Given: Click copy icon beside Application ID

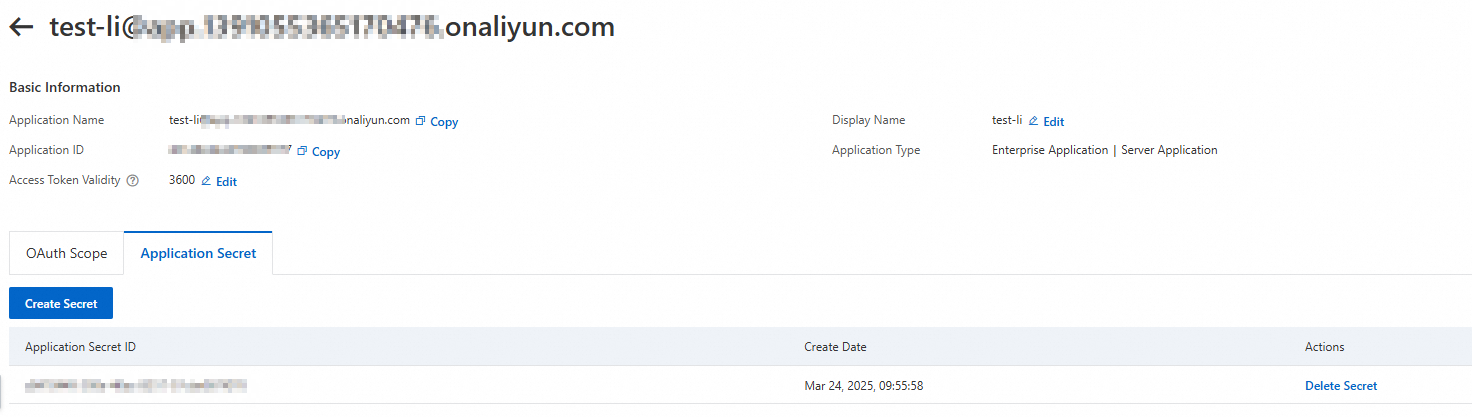Looking at the screenshot, I should [x=302, y=151].
